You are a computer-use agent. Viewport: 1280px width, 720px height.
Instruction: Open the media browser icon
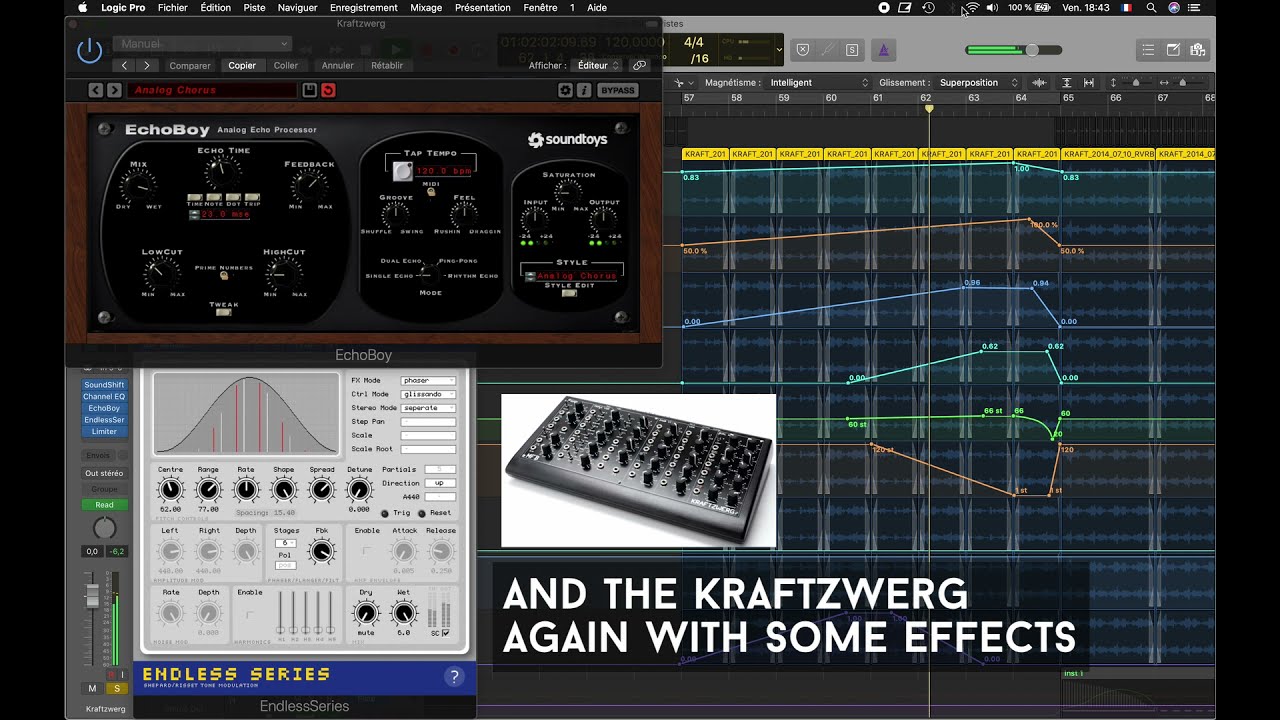click(1197, 49)
